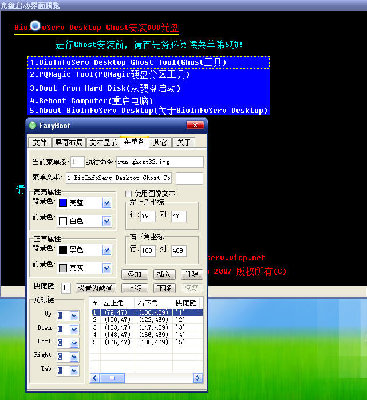Screen dimensions: 367x400
Task: Select list row 5 in the menu table
Action: [147, 342]
